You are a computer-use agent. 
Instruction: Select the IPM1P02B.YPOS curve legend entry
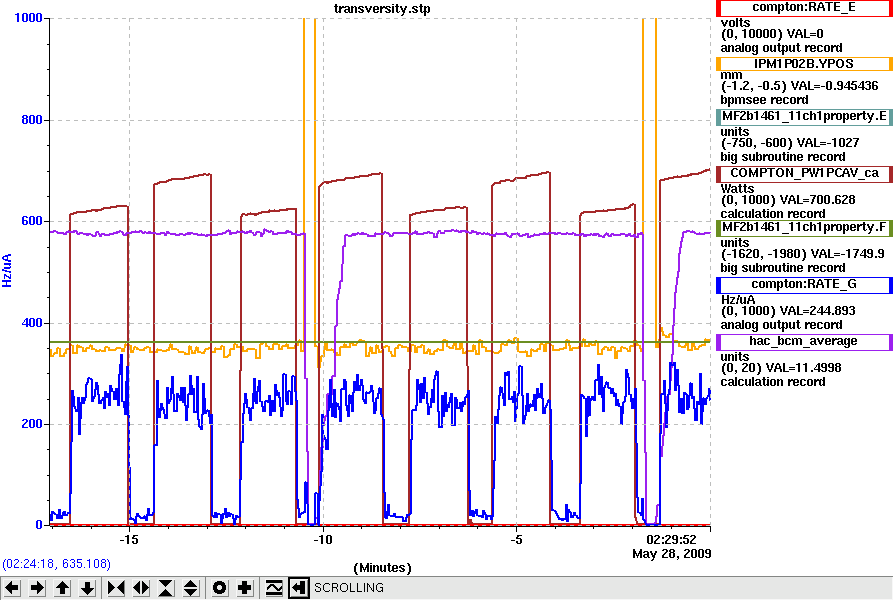click(804, 64)
